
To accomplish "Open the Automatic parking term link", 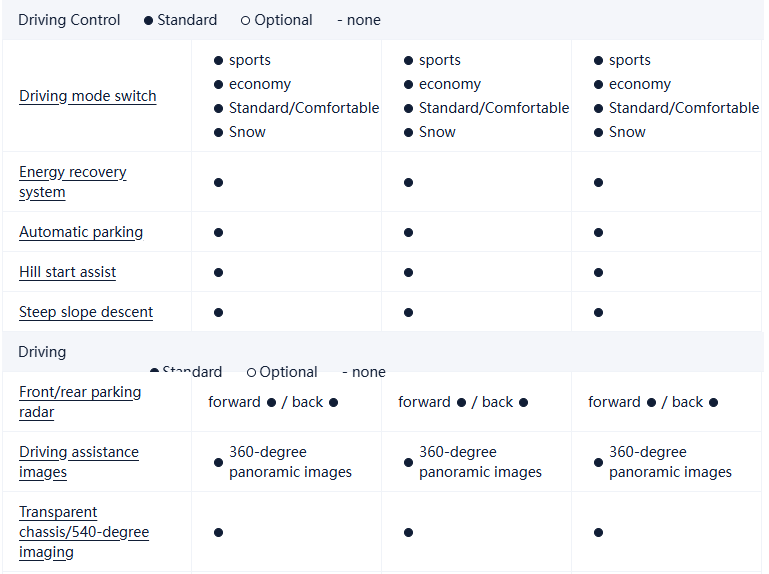I will pos(81,232).
